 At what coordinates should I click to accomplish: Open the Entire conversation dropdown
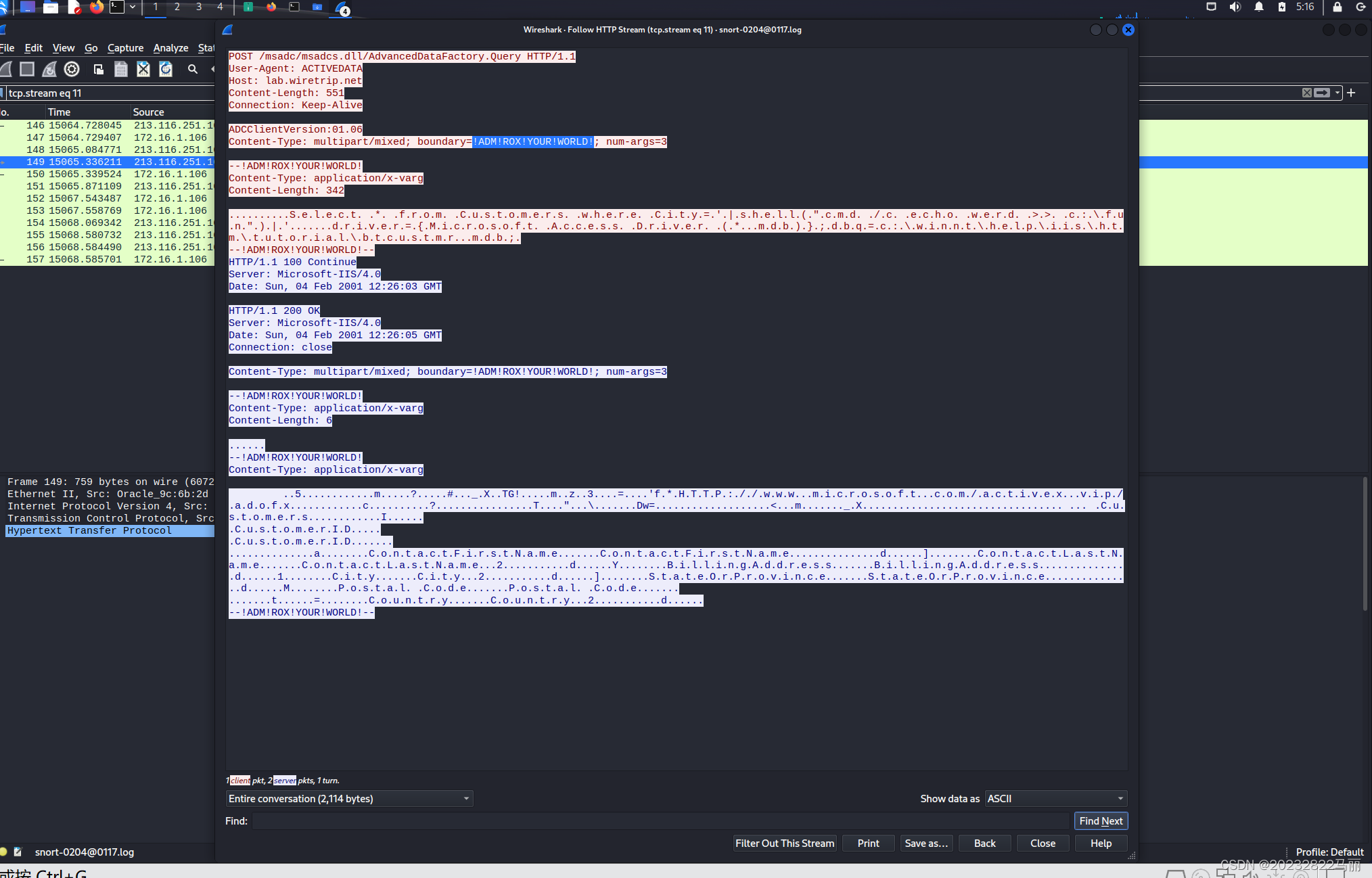pyautogui.click(x=349, y=798)
